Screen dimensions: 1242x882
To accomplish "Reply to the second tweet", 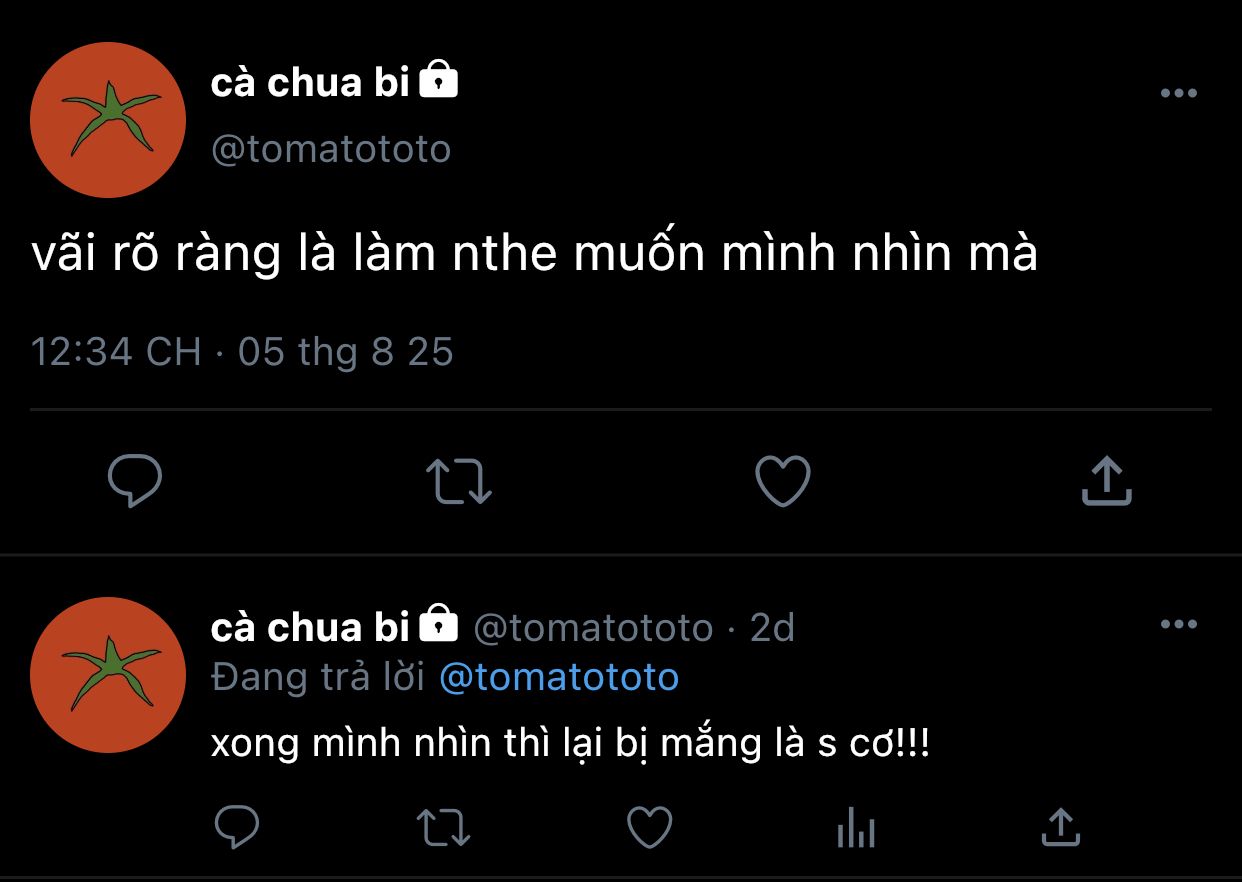I will (x=237, y=827).
